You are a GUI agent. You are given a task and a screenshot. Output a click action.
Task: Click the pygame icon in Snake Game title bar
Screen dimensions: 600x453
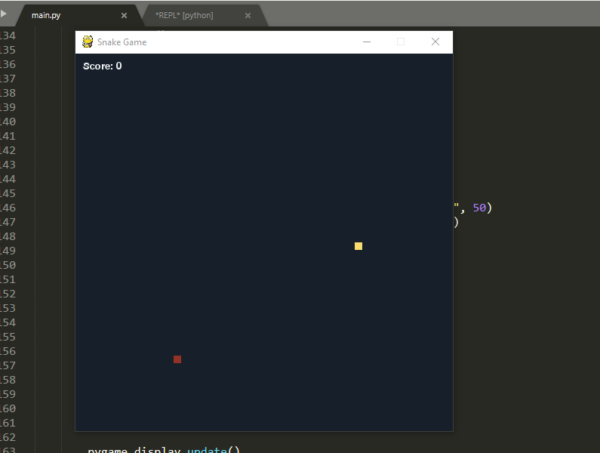coord(88,42)
